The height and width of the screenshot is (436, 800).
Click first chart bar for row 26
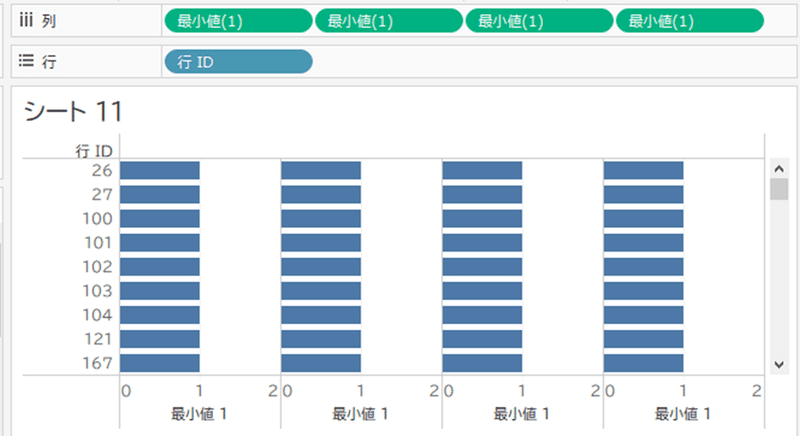160,170
